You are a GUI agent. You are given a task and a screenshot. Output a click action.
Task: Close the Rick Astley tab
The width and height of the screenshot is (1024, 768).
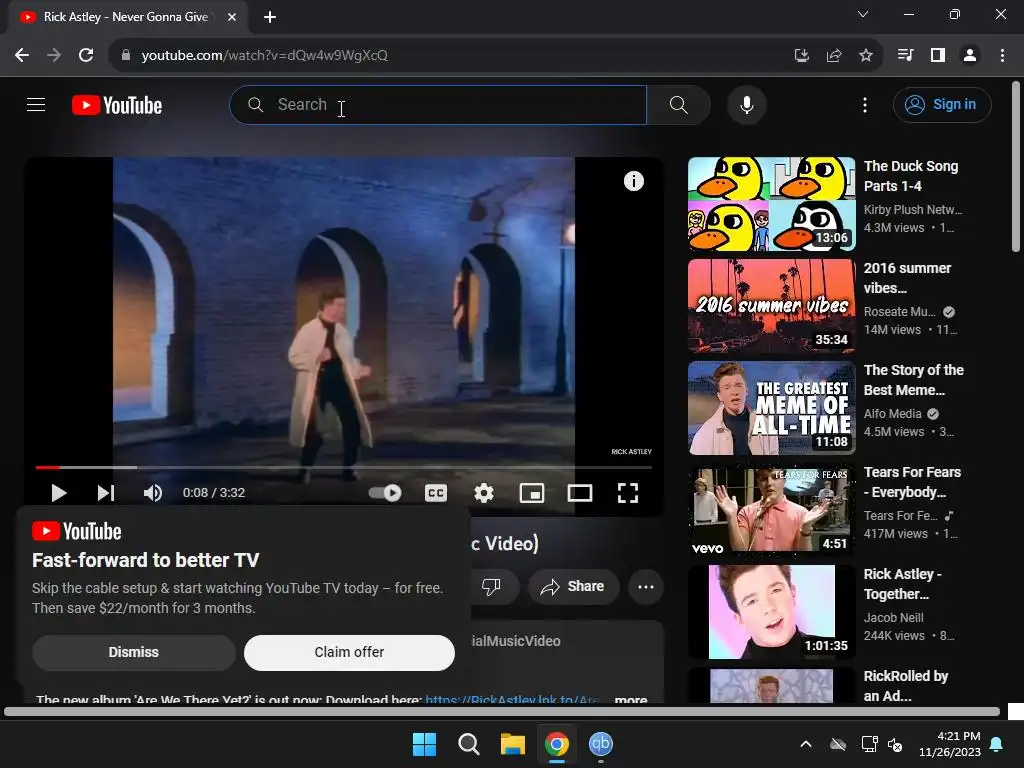pos(232,17)
